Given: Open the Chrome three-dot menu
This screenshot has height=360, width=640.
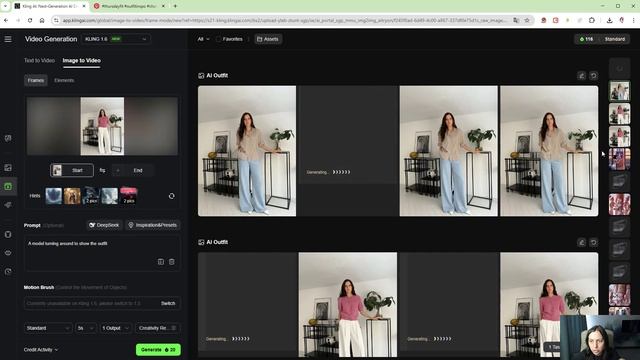Looking at the screenshot, I should tap(633, 20).
